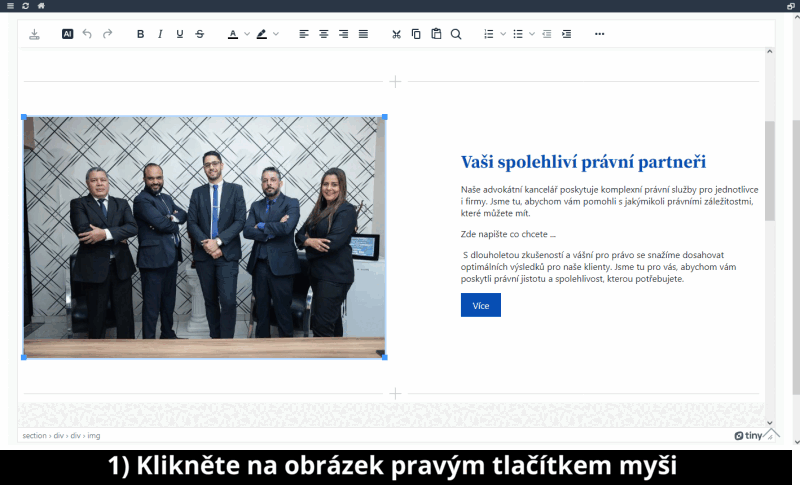
Task: Open the tiny logo link
Action: click(x=748, y=436)
